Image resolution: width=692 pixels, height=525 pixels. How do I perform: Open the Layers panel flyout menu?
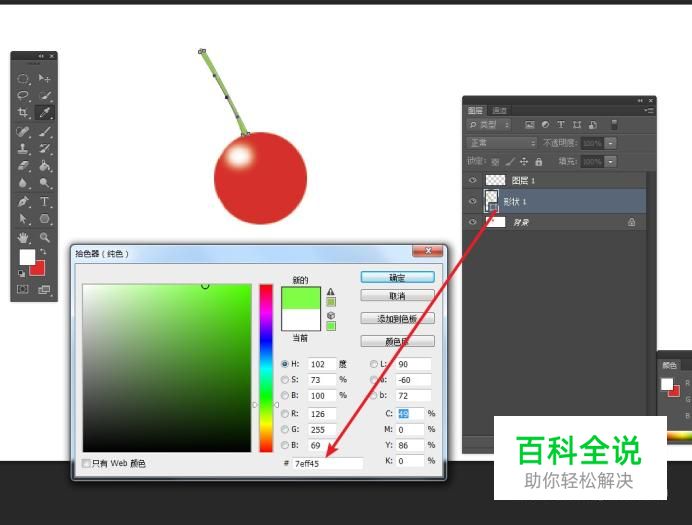[649, 110]
